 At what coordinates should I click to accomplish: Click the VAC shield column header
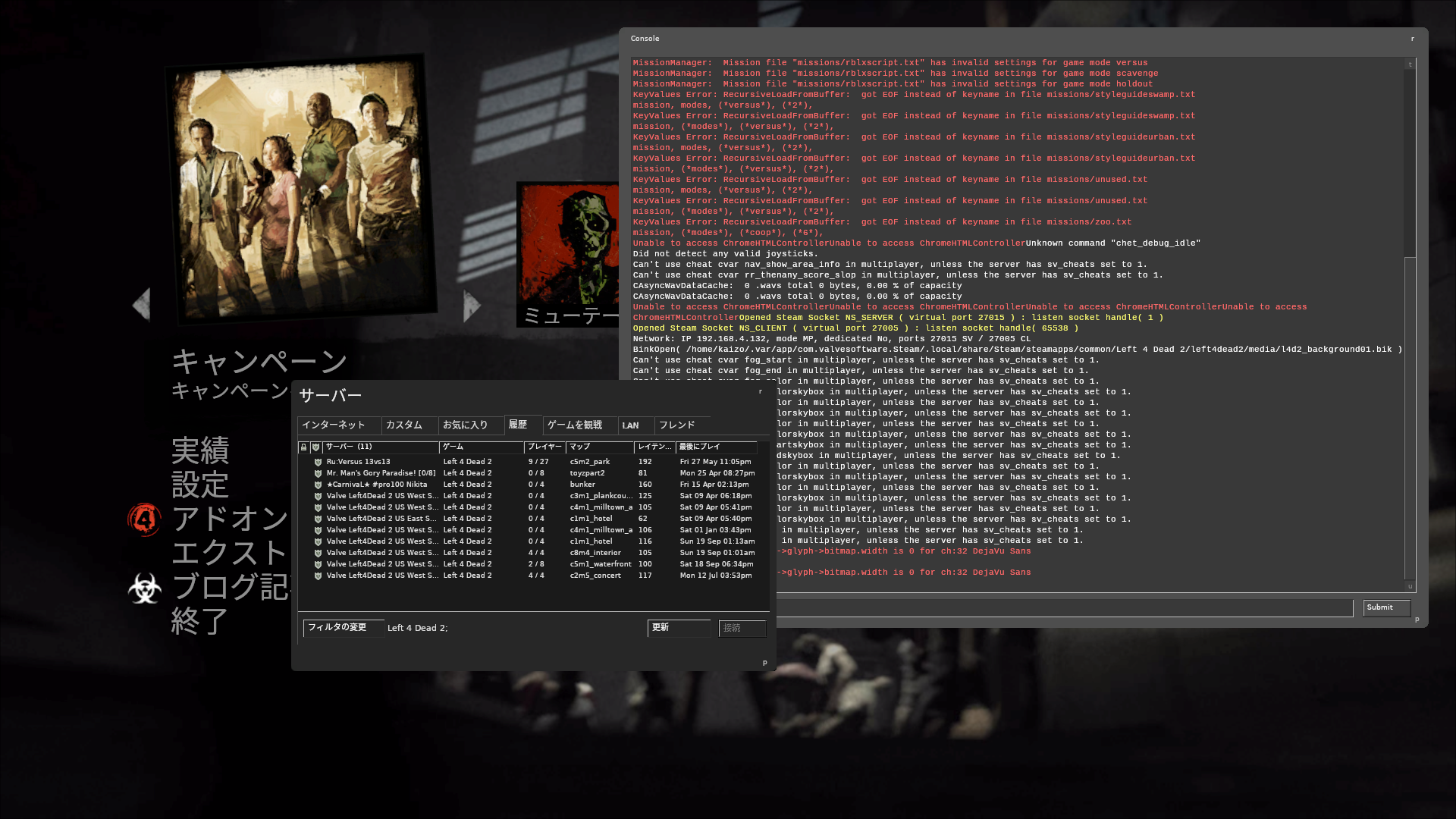pos(316,447)
